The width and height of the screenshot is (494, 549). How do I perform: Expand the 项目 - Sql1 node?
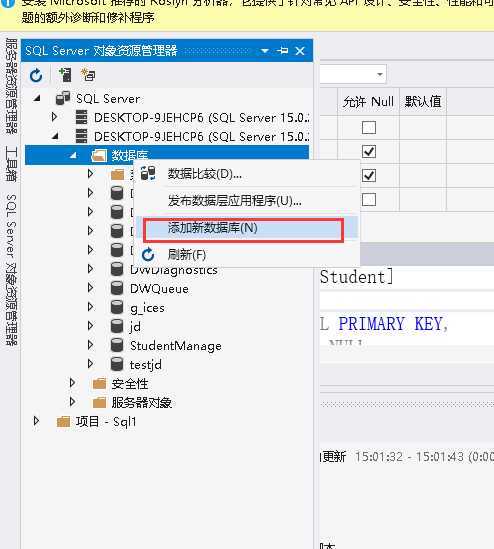click(x=36, y=421)
